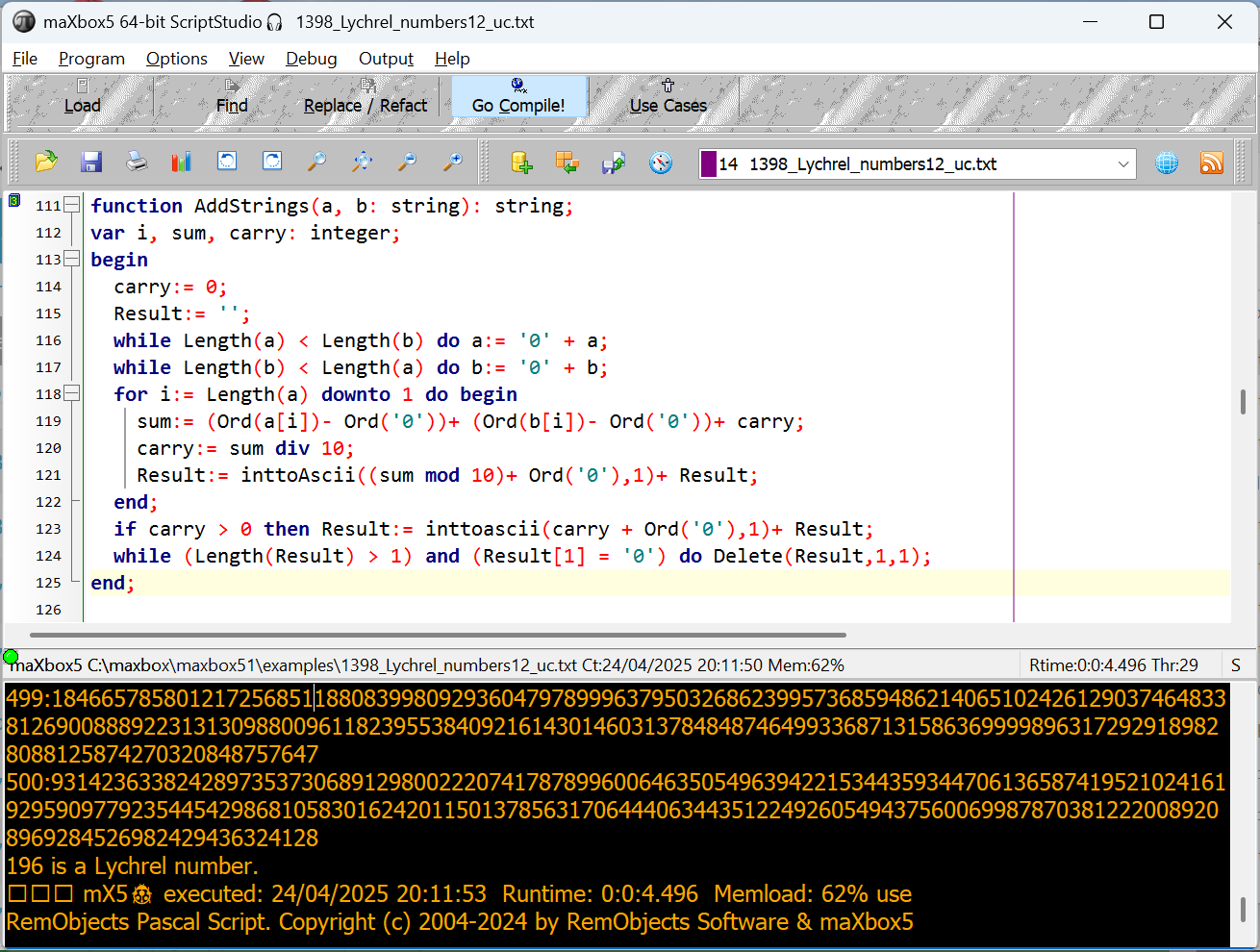The width and height of the screenshot is (1260, 952).
Task: Click the editor horizontal scrollbar
Action: 438,635
